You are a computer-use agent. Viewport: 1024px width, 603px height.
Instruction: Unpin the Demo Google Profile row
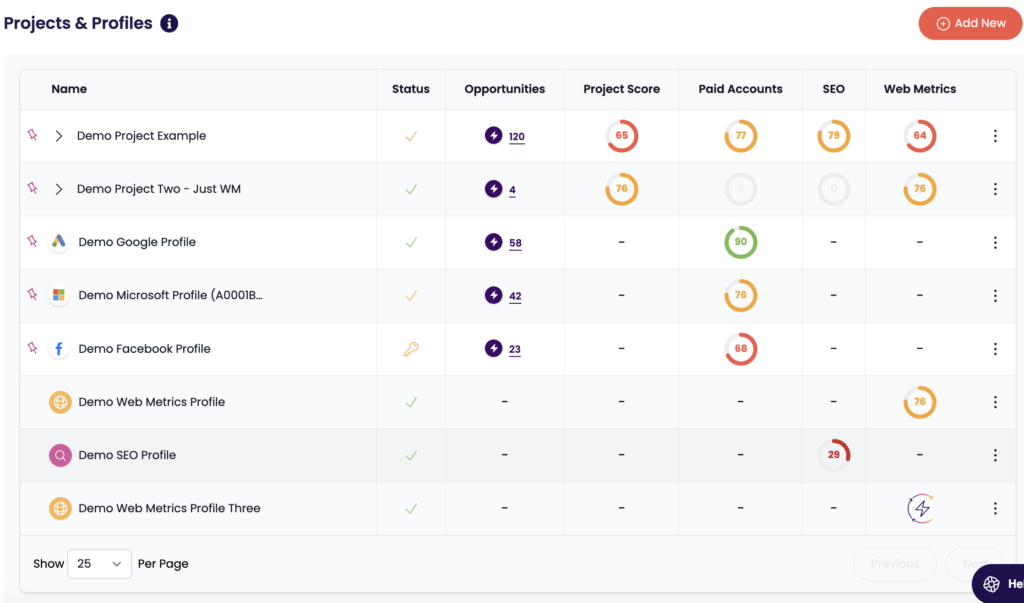click(32, 241)
